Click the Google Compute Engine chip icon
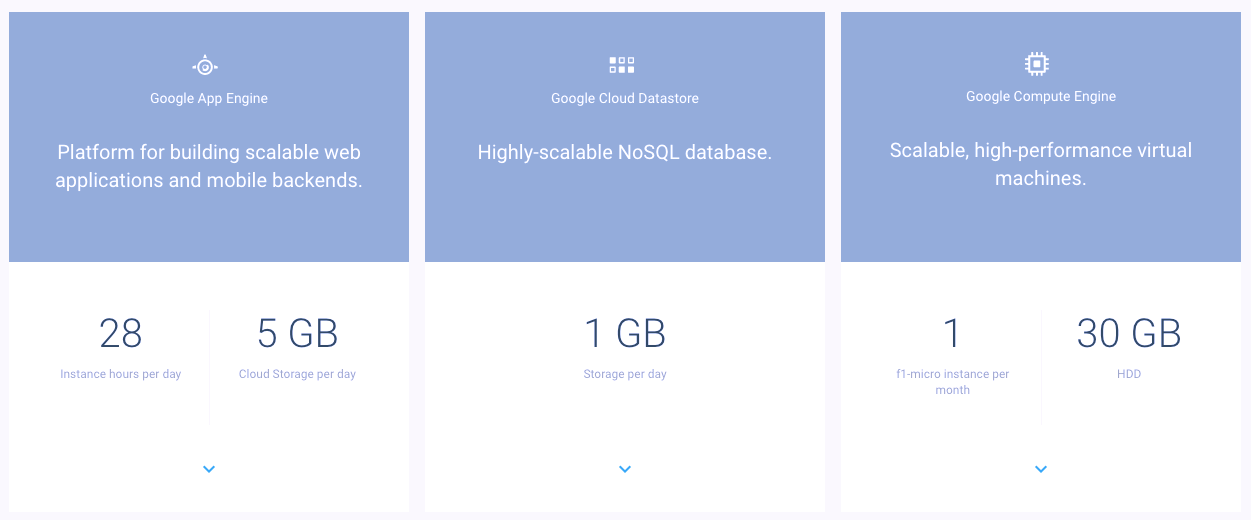This screenshot has height=520, width=1251. click(x=1038, y=65)
